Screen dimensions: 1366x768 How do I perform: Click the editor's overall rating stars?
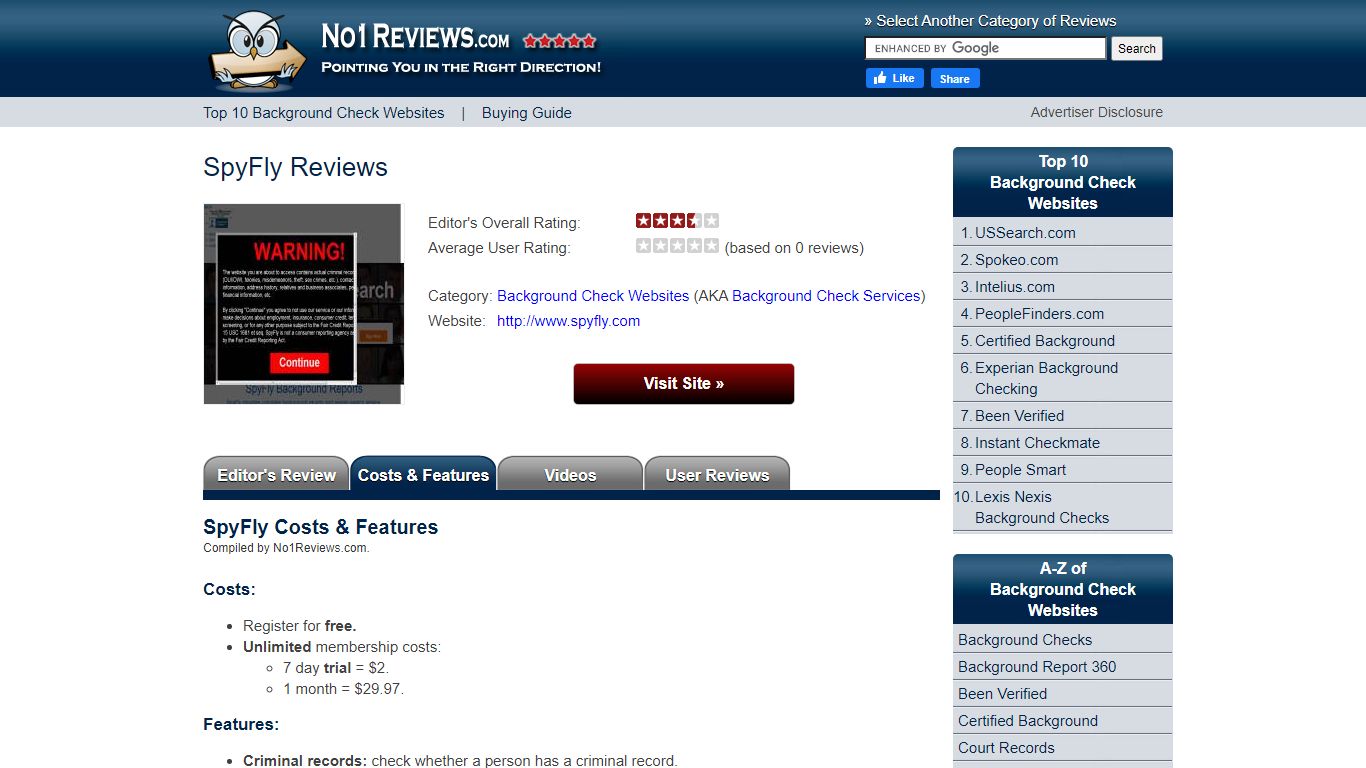pyautogui.click(x=677, y=220)
